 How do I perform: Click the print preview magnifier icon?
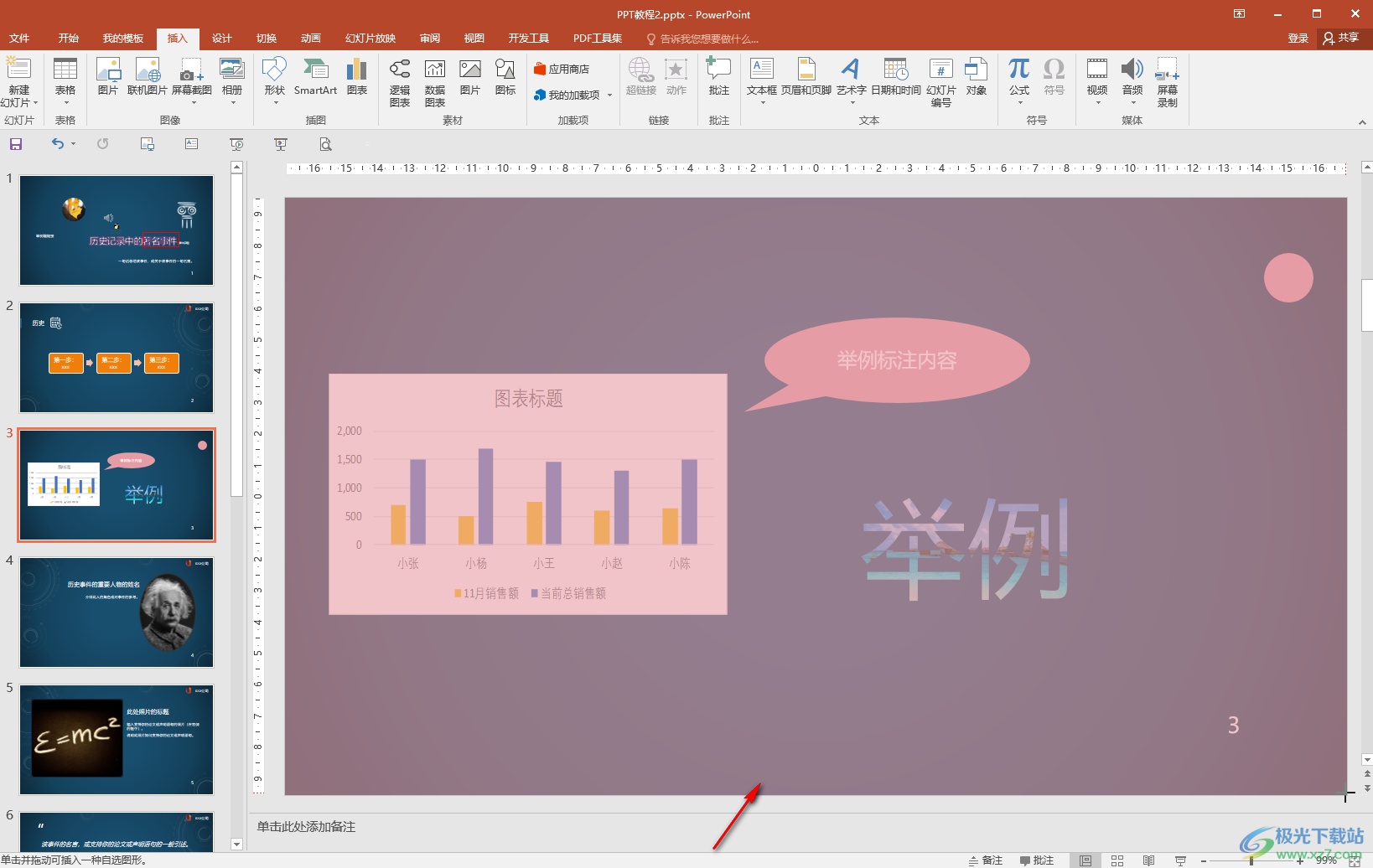[x=326, y=144]
